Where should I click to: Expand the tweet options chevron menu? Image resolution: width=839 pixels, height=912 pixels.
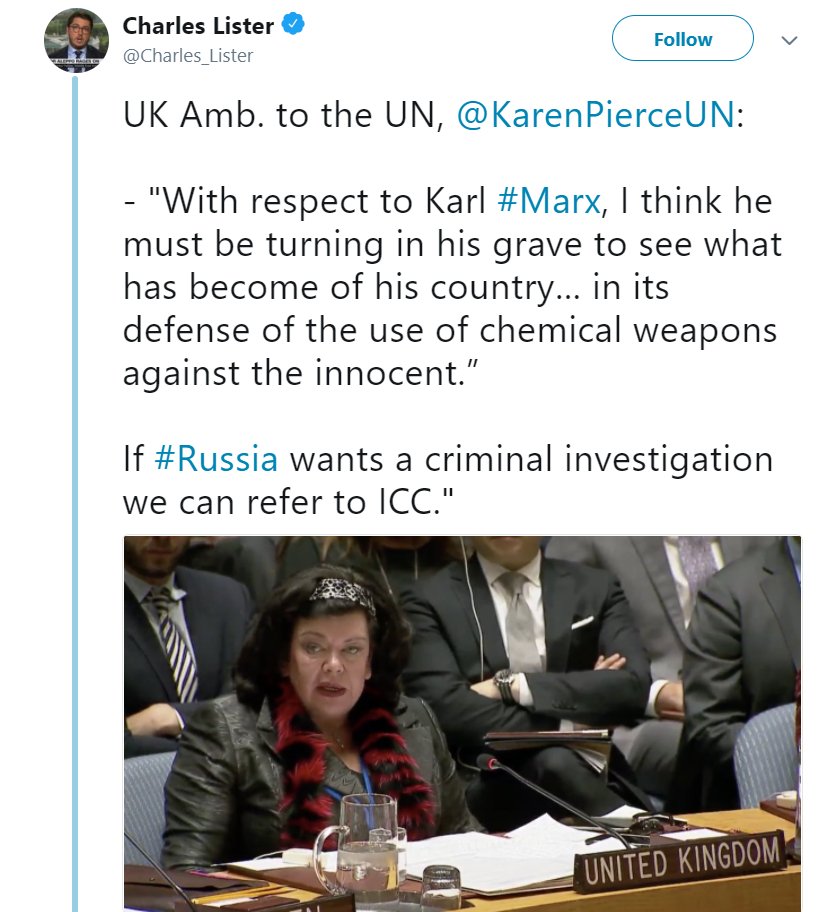click(789, 40)
